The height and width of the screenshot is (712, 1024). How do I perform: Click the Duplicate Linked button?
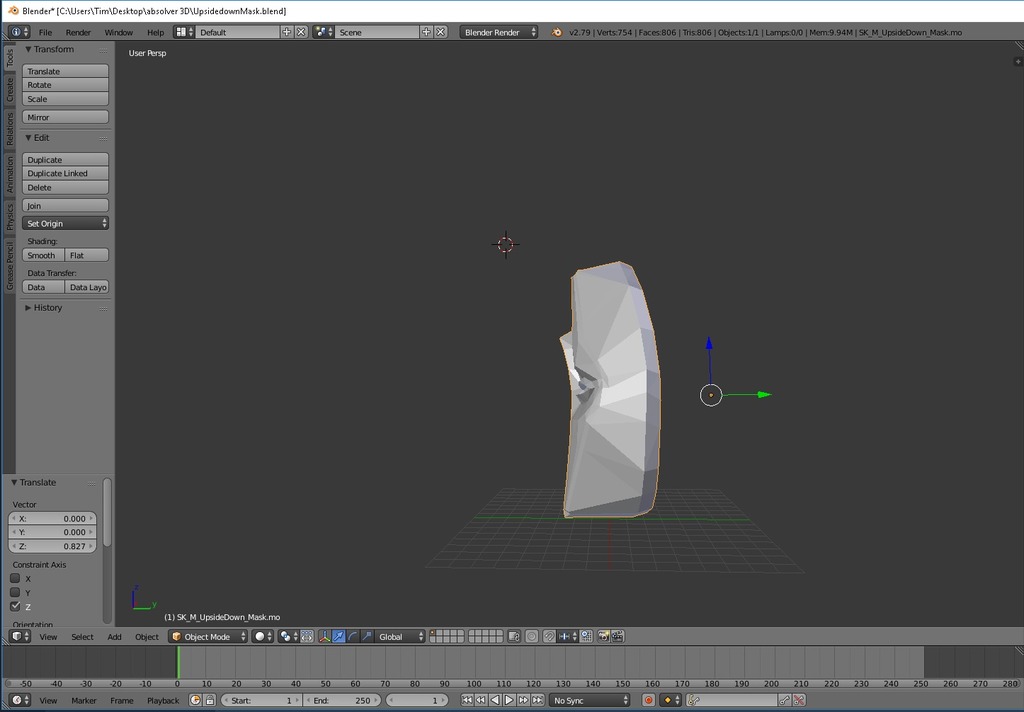click(x=65, y=174)
